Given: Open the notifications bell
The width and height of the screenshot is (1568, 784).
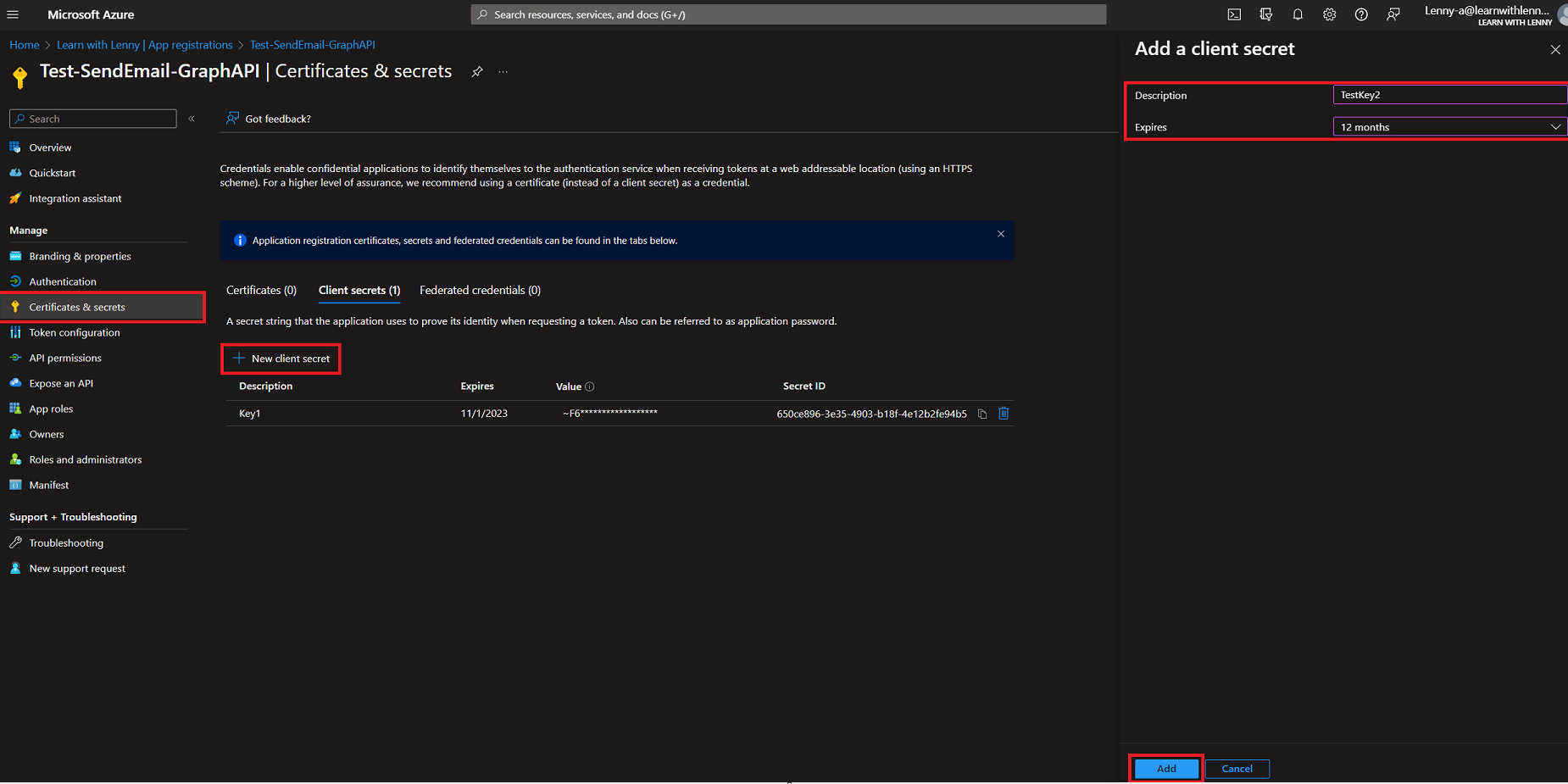Looking at the screenshot, I should click(1298, 14).
